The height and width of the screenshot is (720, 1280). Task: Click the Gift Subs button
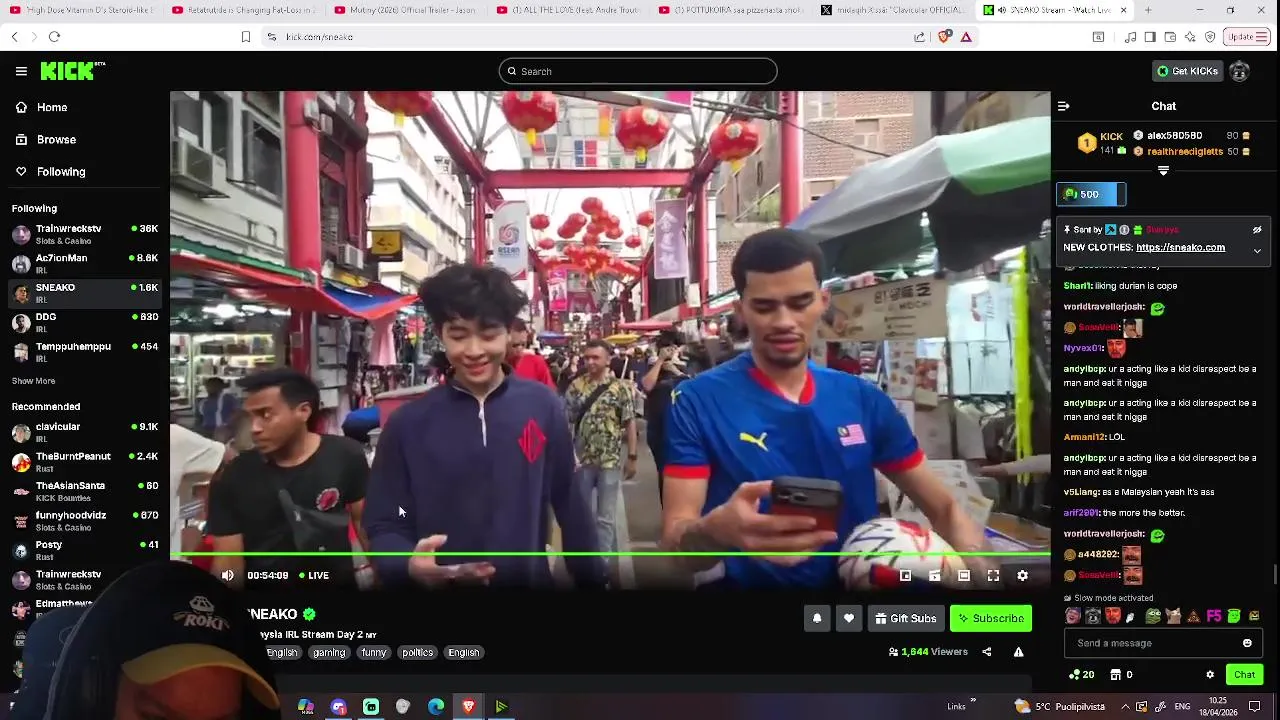(906, 618)
